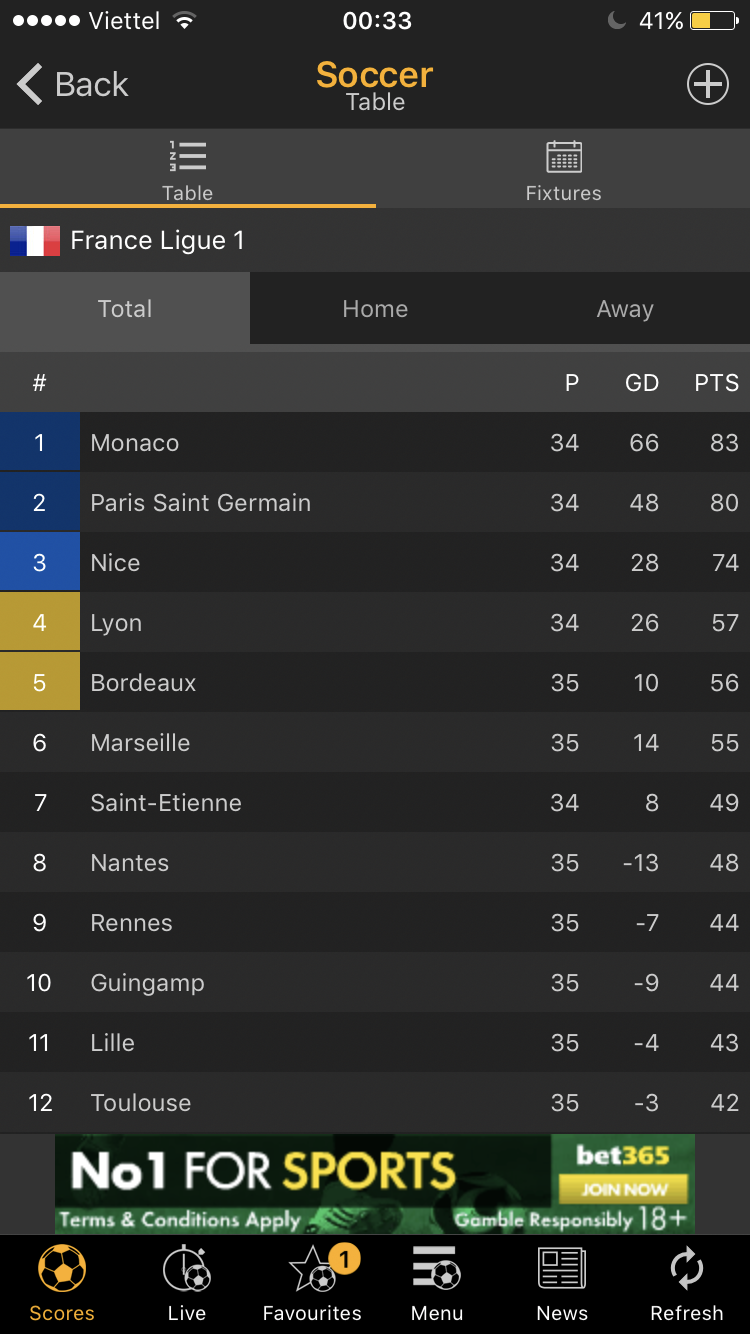Select the Table list icon tab

click(188, 158)
